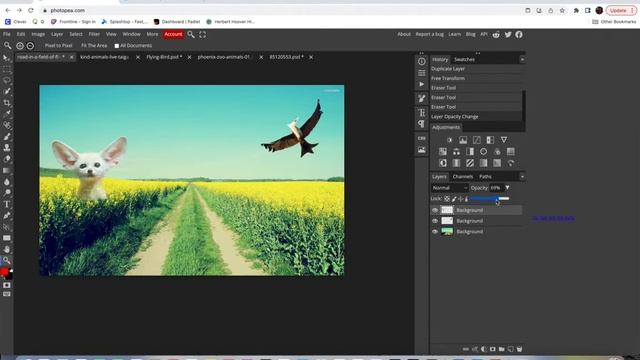Open the CSS panel icon
The height and width of the screenshot is (360, 640).
click(x=421, y=138)
